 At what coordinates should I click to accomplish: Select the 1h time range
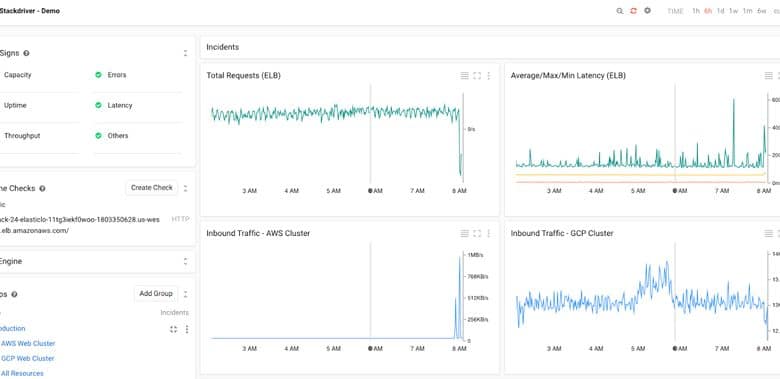(x=695, y=11)
